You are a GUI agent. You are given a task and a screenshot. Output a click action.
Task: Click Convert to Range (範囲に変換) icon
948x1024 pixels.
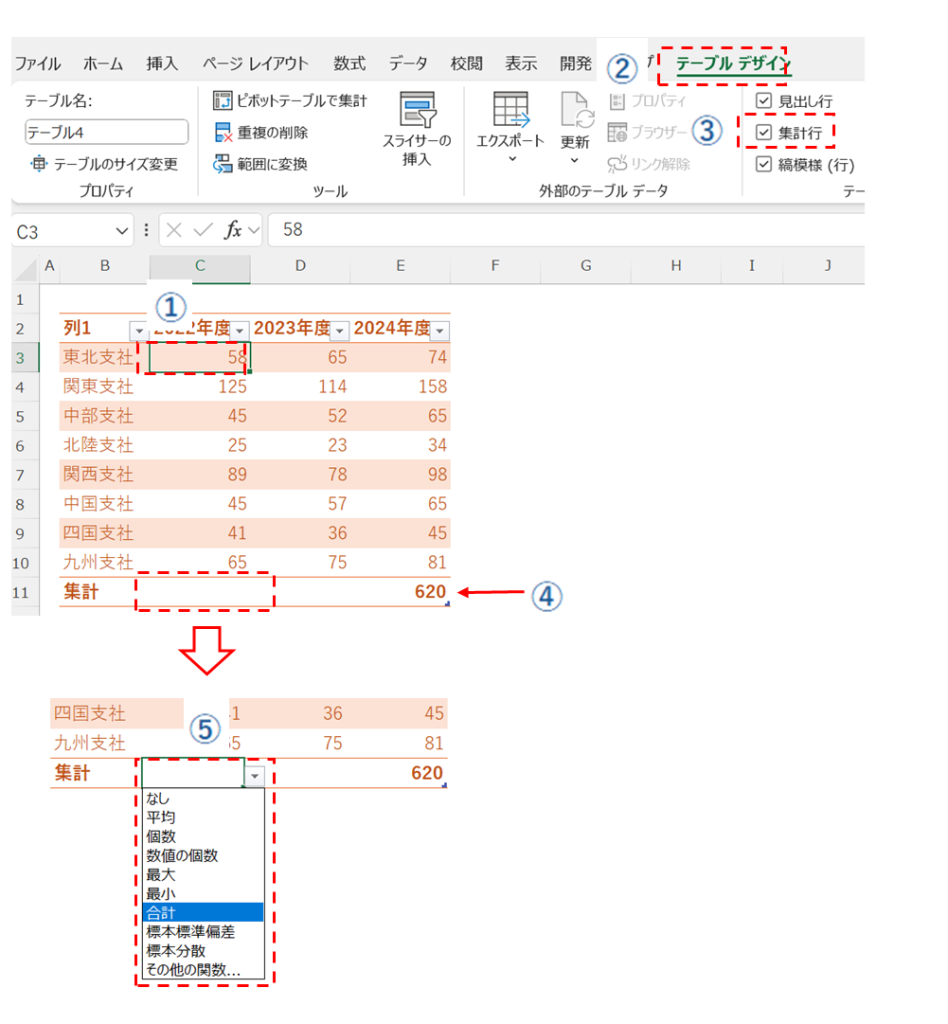pyautogui.click(x=223, y=164)
